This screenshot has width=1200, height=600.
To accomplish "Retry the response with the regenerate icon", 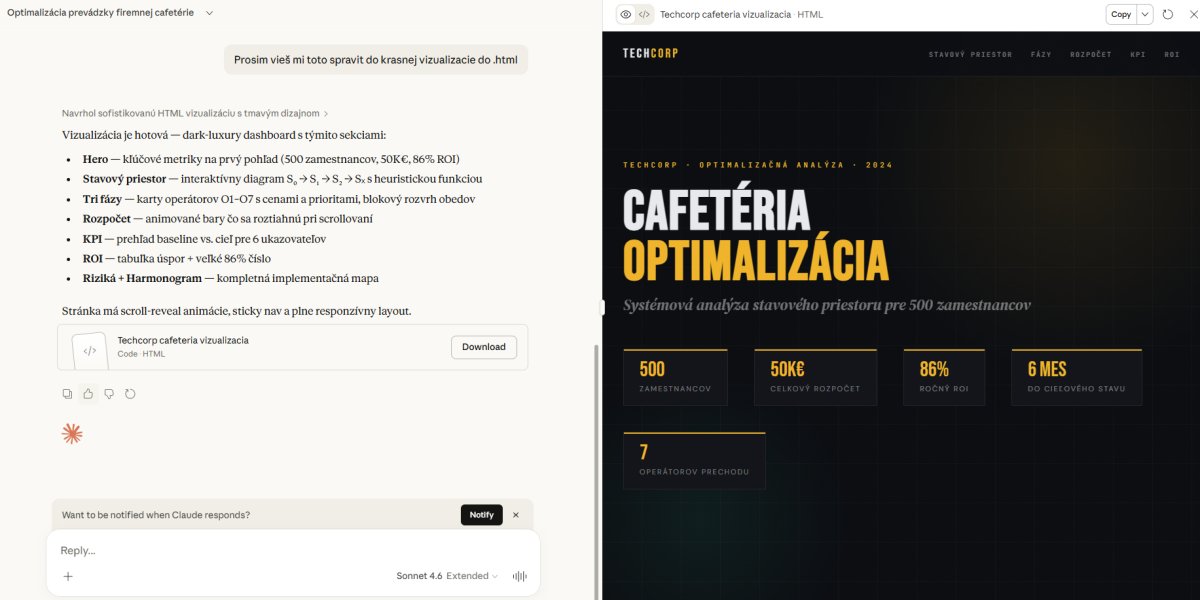I will click(x=130, y=394).
